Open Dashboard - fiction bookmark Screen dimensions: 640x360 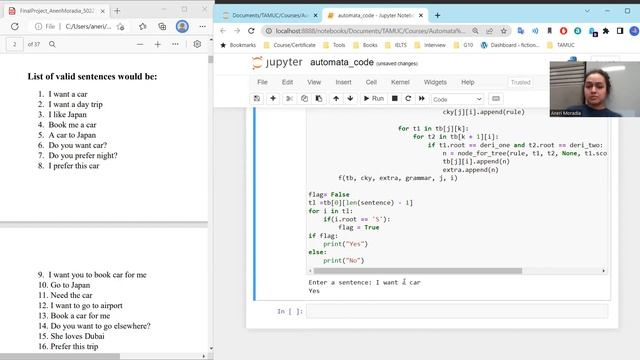coord(510,45)
